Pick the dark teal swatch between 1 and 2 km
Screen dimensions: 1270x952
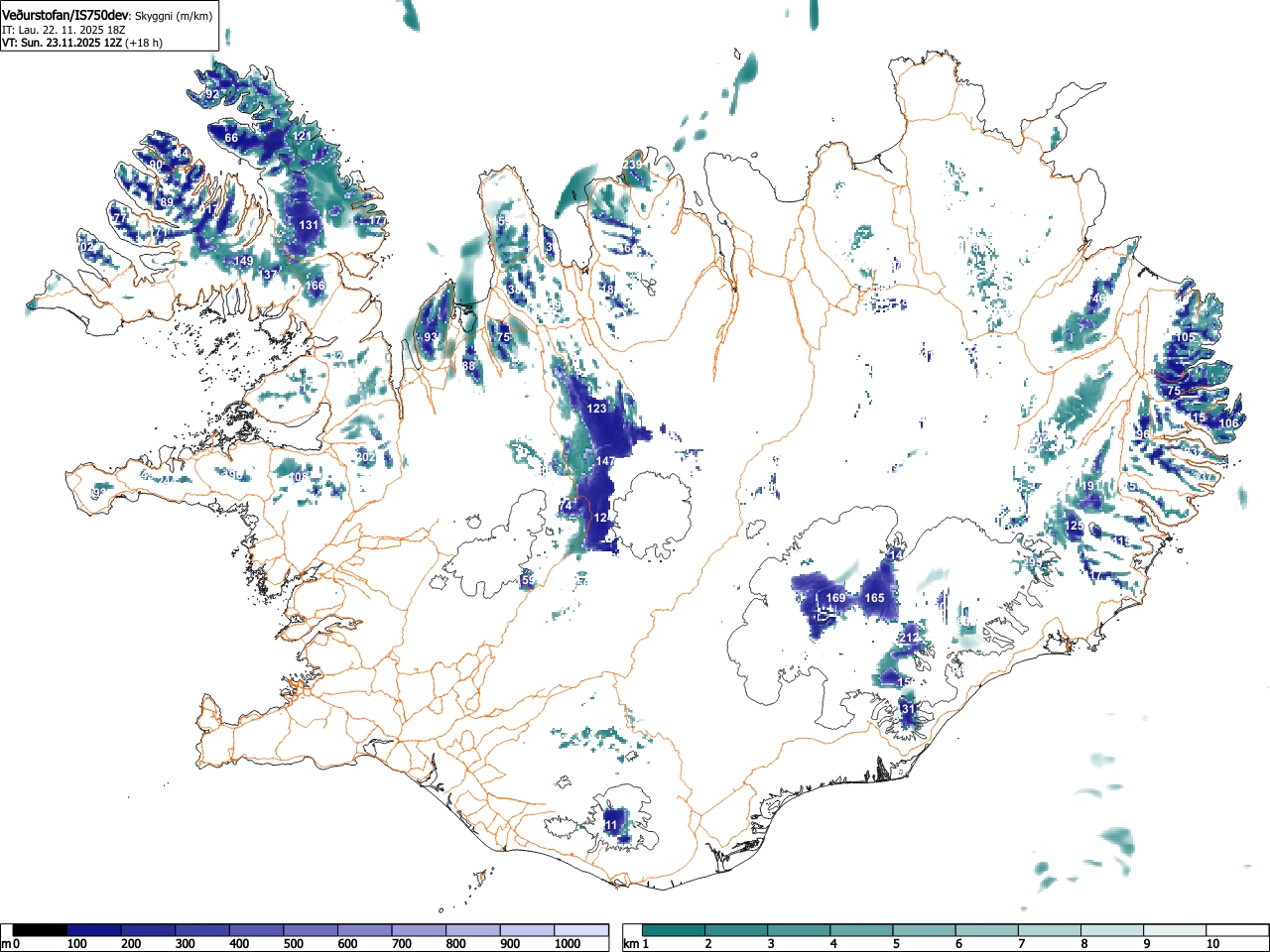[675, 930]
